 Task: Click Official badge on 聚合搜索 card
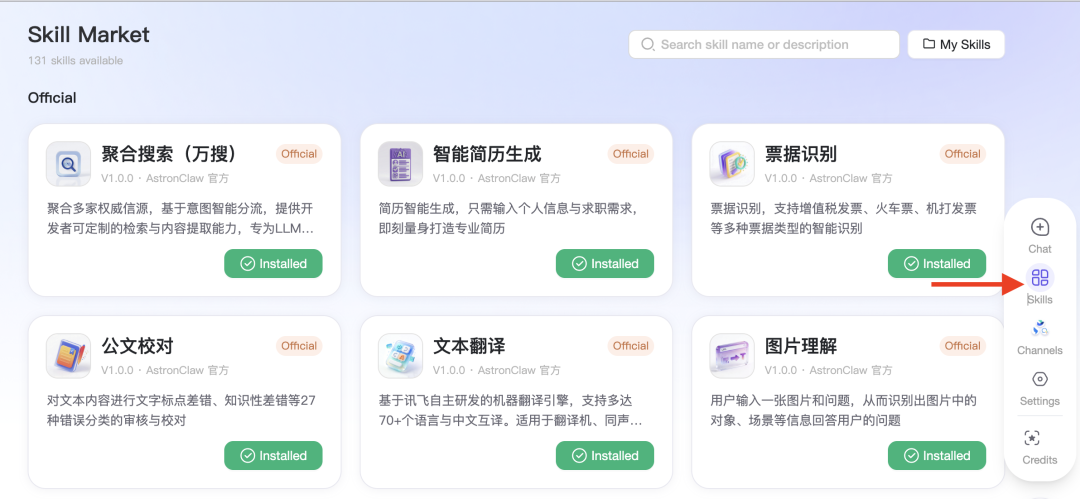point(299,154)
